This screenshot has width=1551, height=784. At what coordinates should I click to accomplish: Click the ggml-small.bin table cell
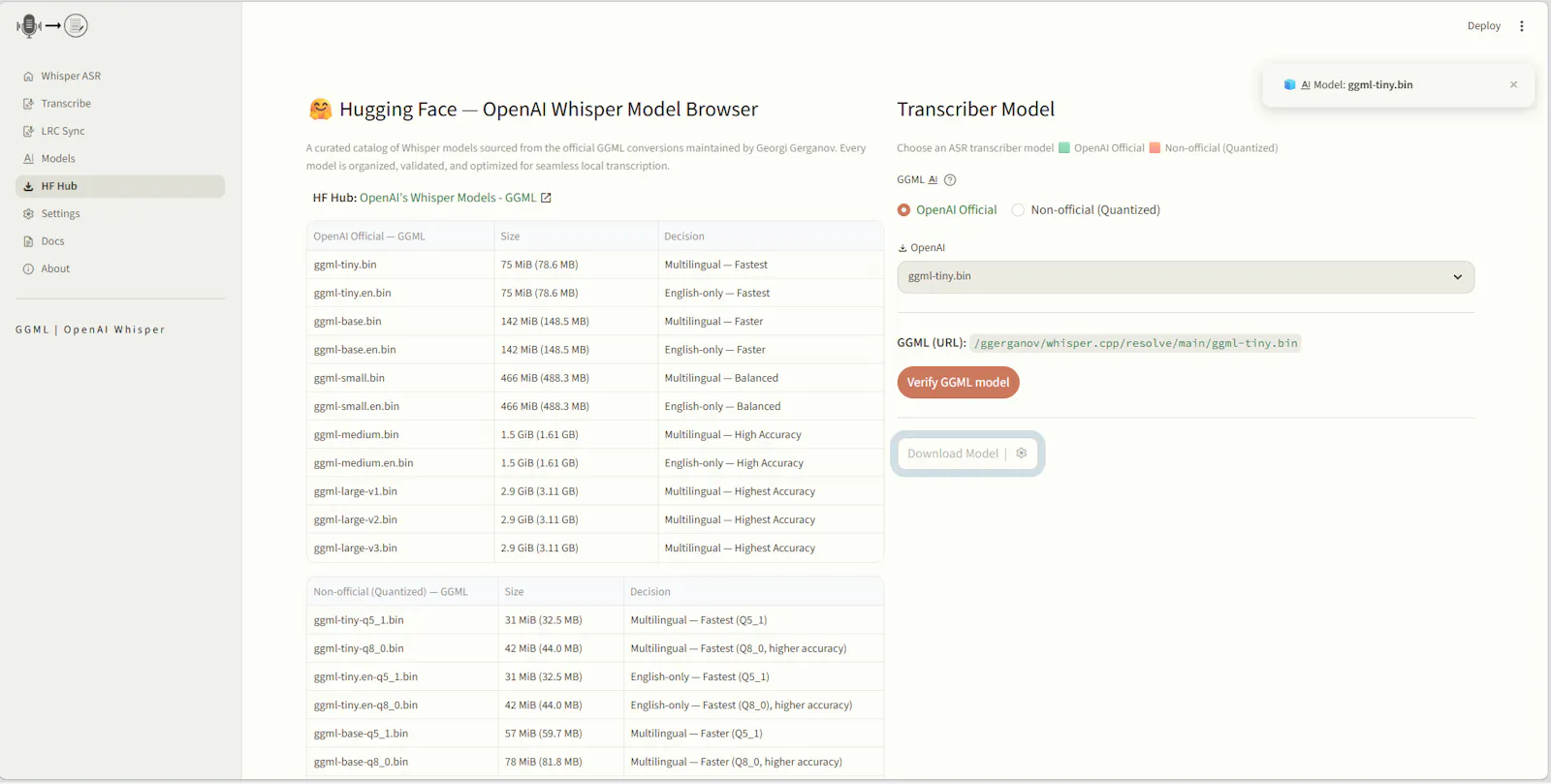tap(399, 378)
